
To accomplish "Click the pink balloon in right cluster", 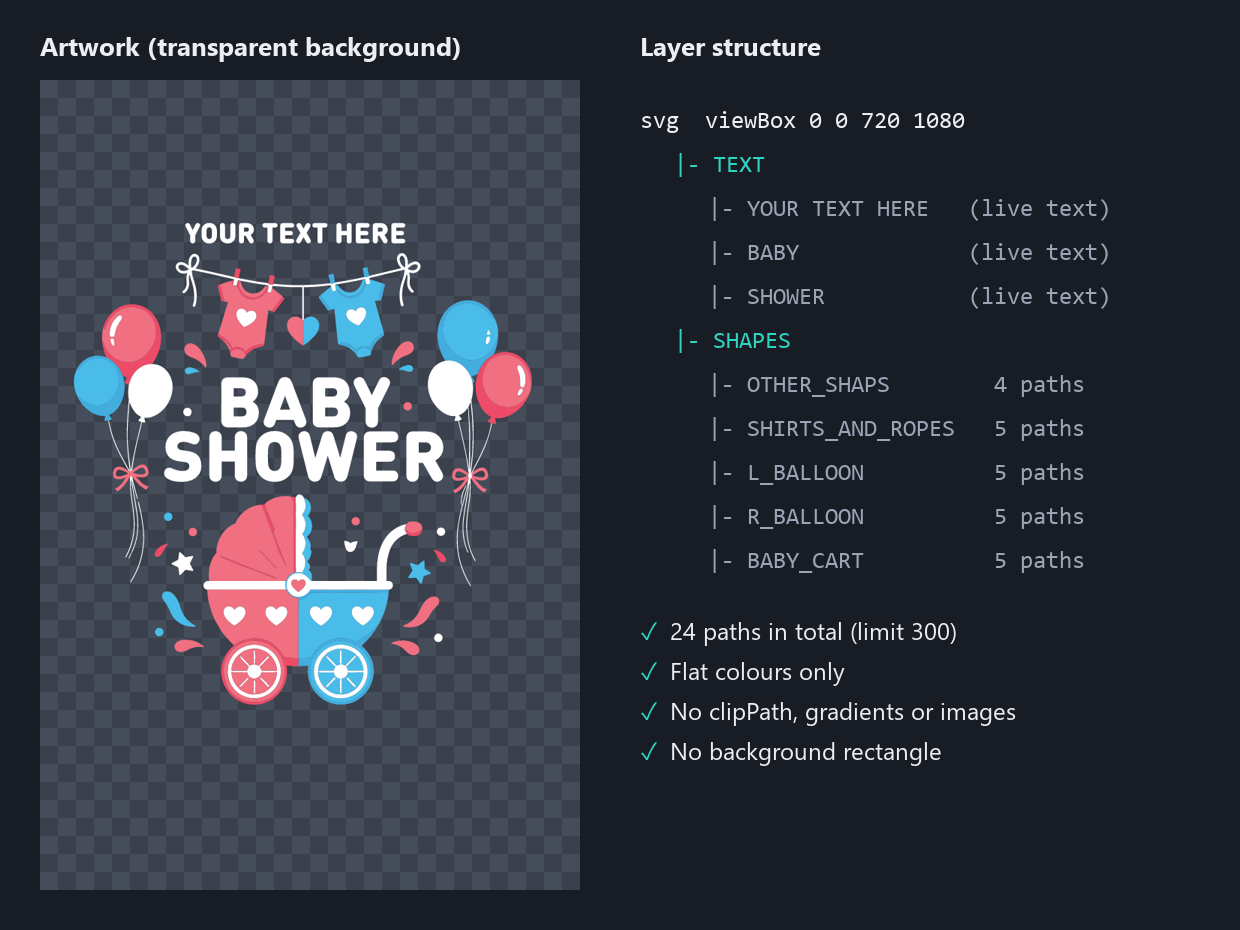I will 503,384.
